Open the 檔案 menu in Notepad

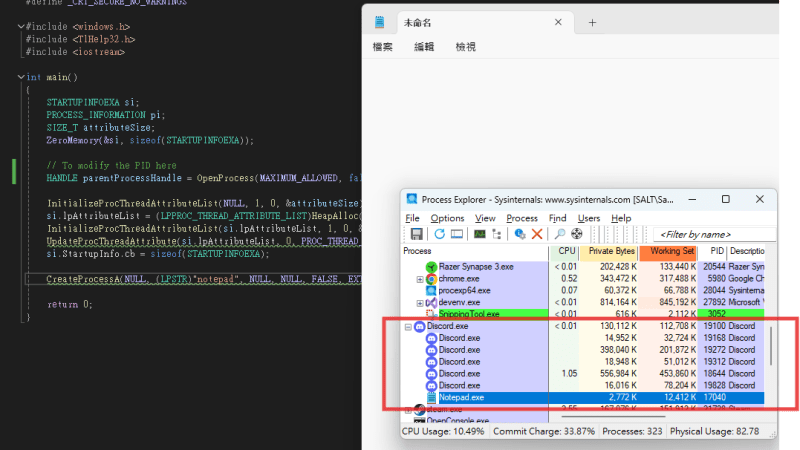[383, 47]
